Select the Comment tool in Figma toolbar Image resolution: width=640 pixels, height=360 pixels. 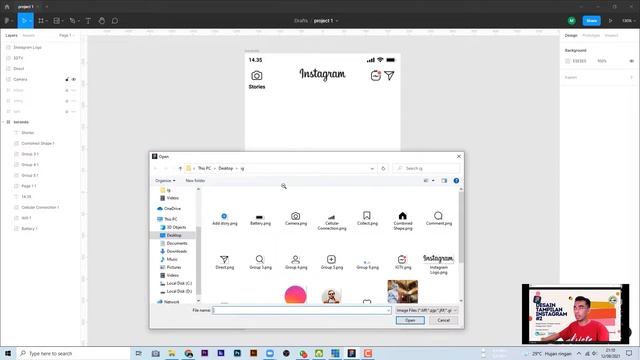(115, 20)
